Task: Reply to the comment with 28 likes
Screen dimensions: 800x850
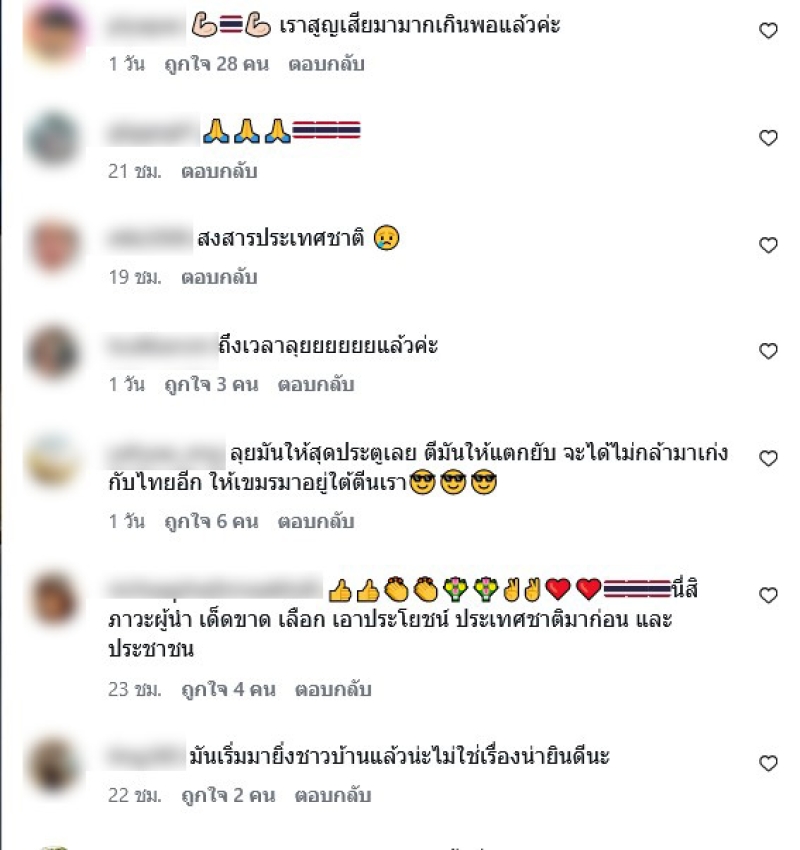Action: coord(326,64)
